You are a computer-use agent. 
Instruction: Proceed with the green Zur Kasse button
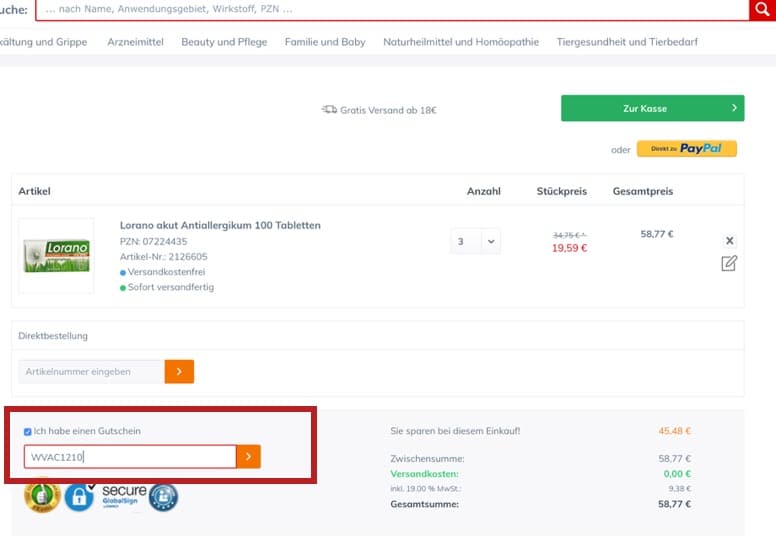pyautogui.click(x=652, y=108)
